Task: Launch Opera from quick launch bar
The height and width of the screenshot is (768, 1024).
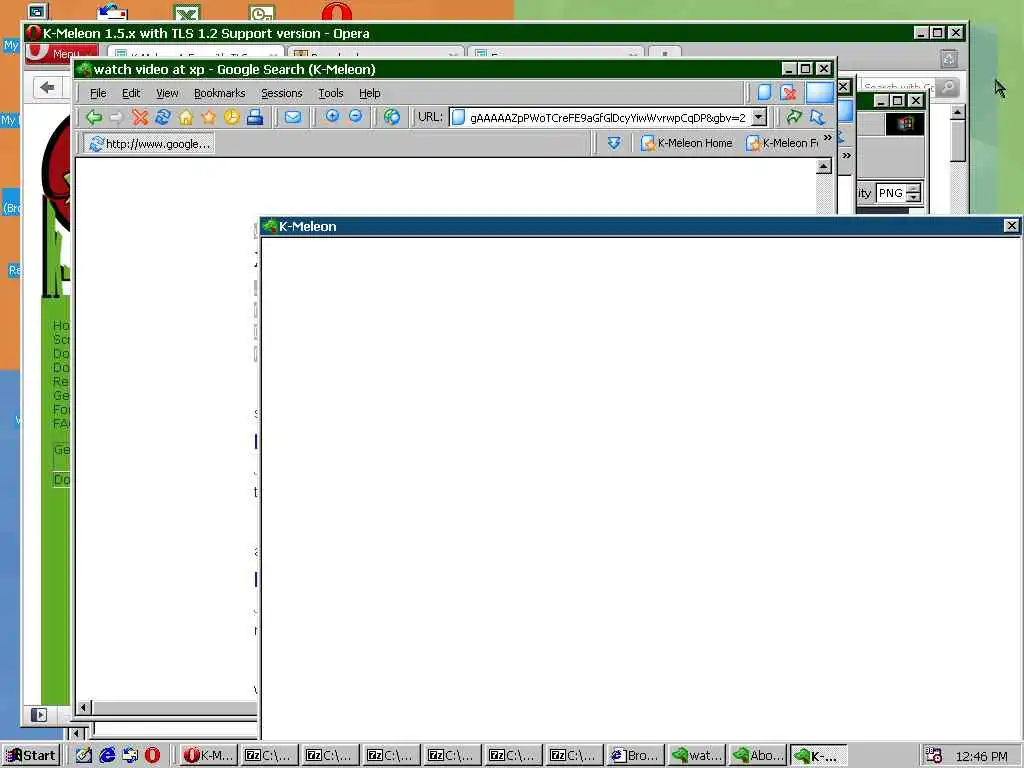Action: 152,755
